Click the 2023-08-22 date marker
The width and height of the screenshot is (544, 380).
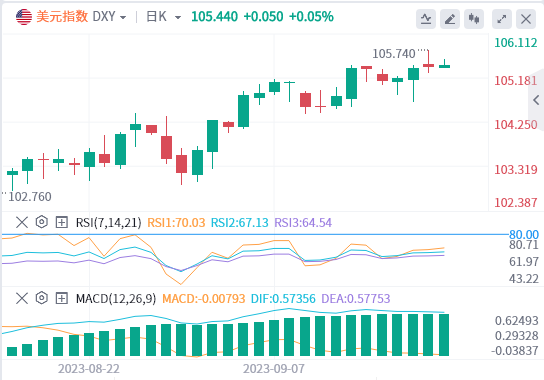89,369
